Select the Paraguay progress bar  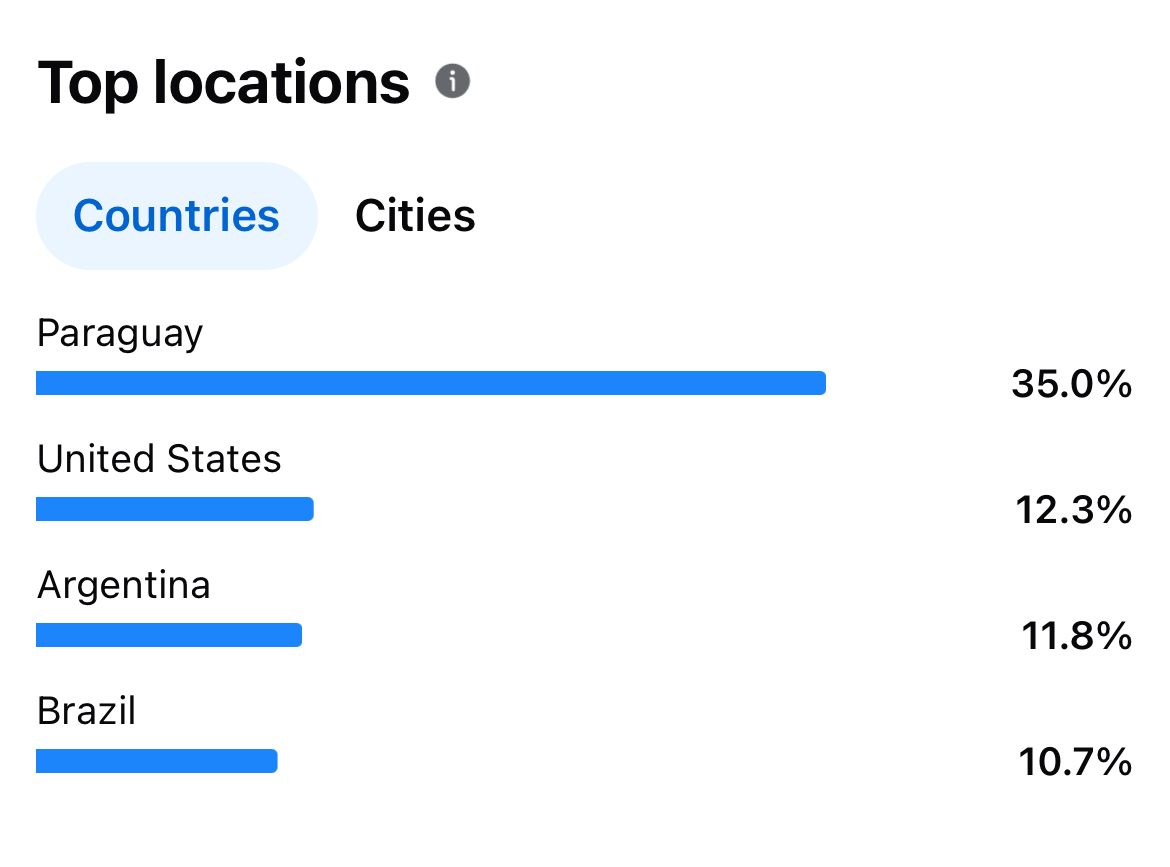431,383
